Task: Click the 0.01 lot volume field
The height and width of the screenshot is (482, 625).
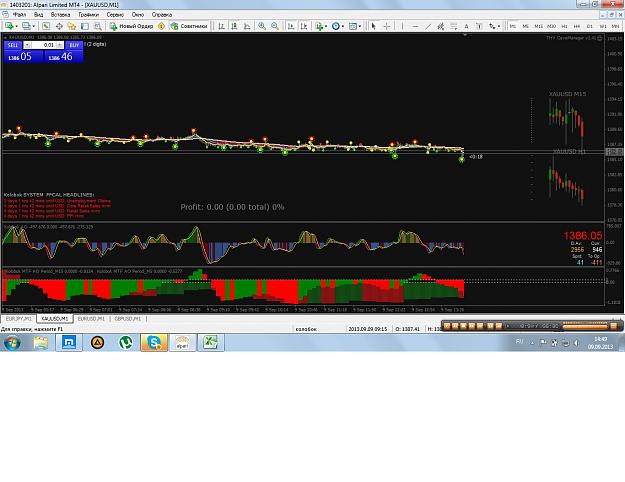Action: coord(44,45)
